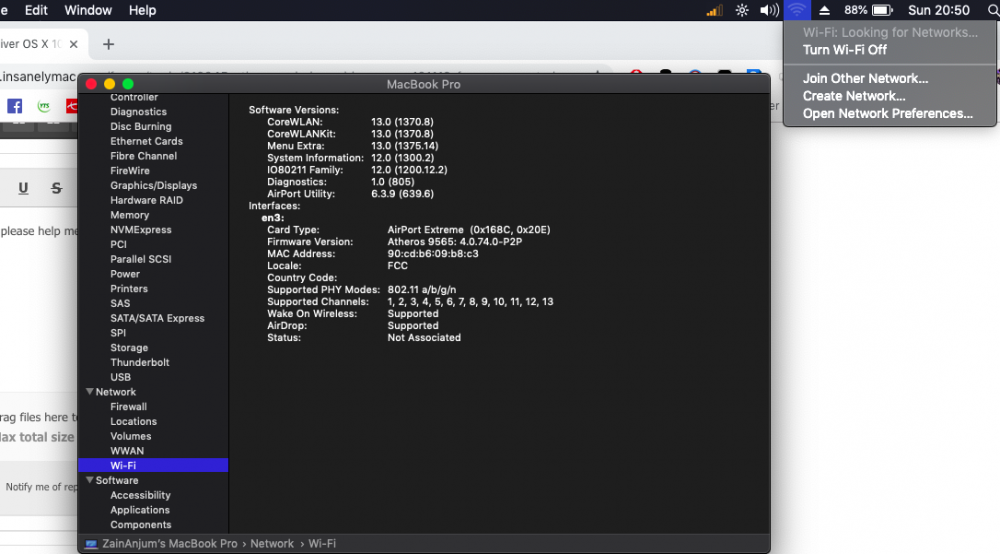Select Hardware RAID in the sidebar
Image resolution: width=1000 pixels, height=554 pixels.
coord(147,200)
